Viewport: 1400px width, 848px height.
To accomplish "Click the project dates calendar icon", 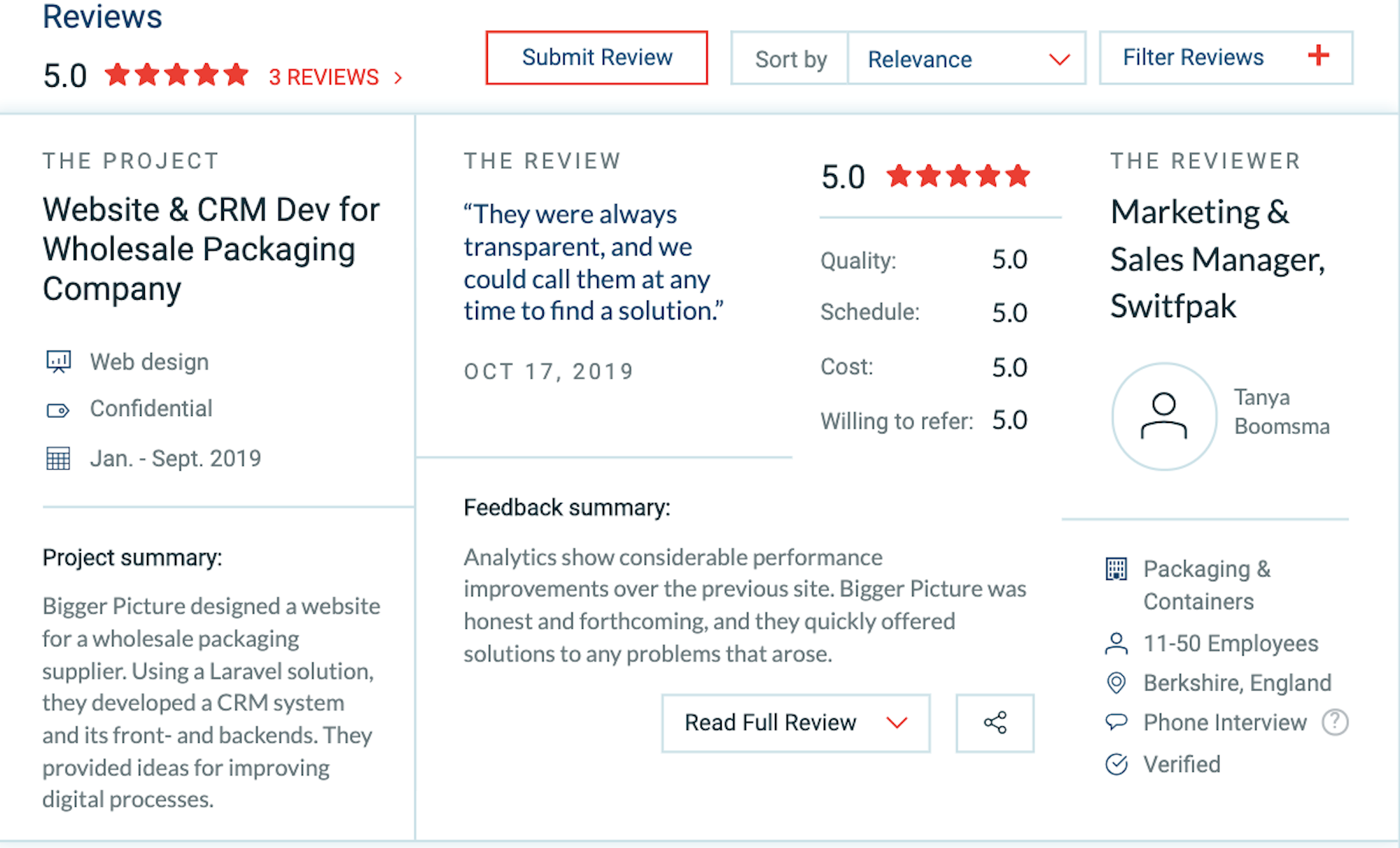I will coord(58,459).
